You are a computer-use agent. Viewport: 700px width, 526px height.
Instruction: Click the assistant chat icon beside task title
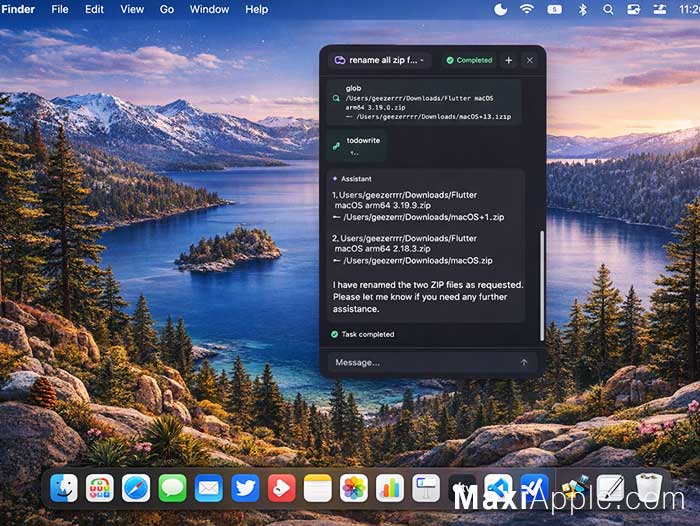pyautogui.click(x=340, y=60)
